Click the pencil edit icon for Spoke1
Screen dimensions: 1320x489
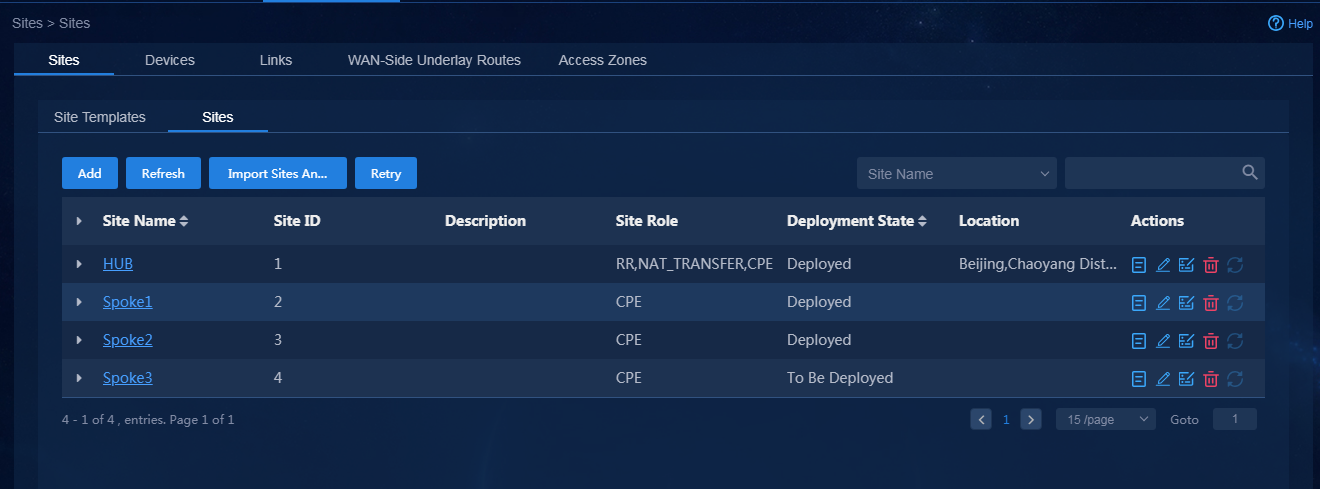point(1162,303)
